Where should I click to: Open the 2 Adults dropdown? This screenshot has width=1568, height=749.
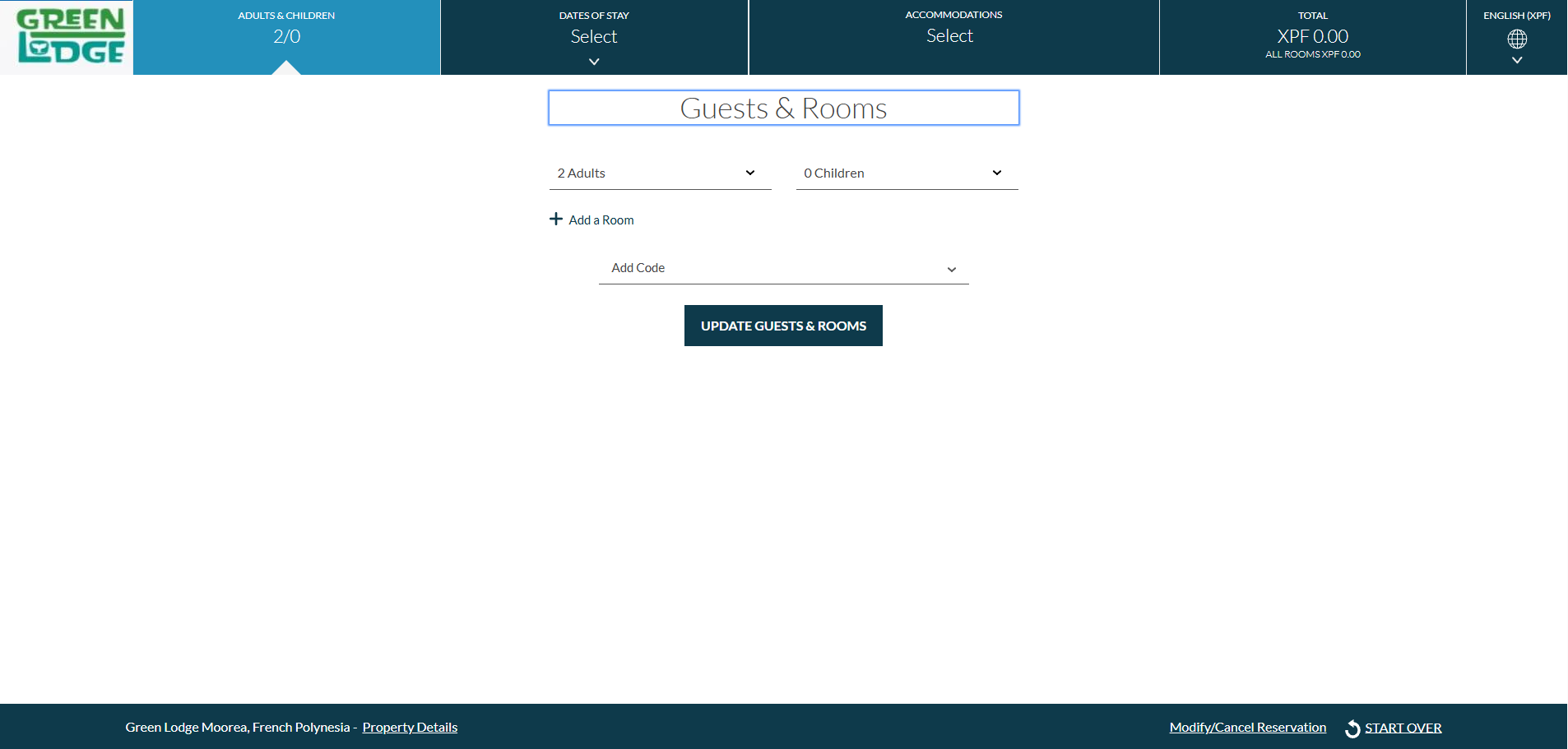659,173
